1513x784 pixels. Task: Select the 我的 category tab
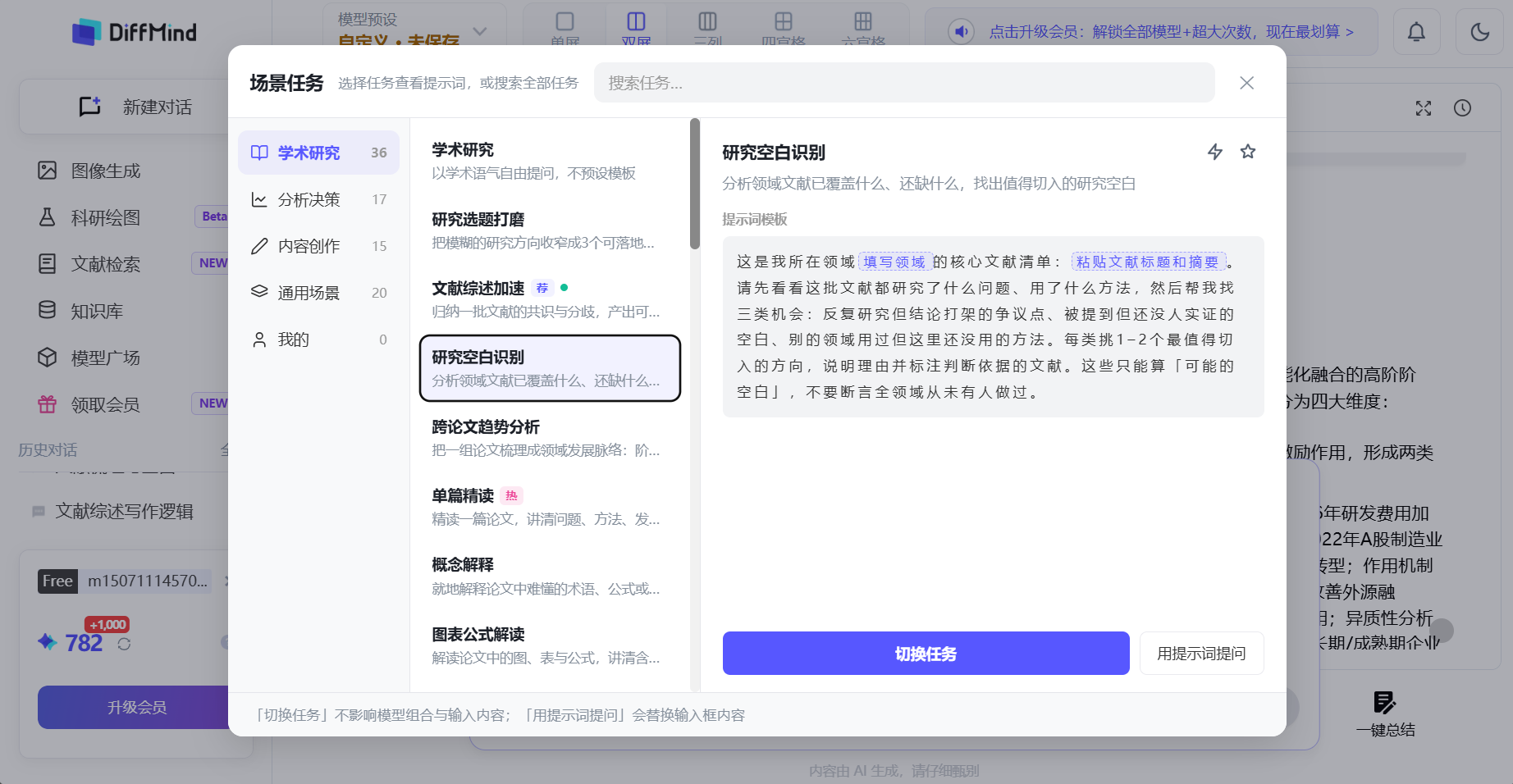pos(318,340)
